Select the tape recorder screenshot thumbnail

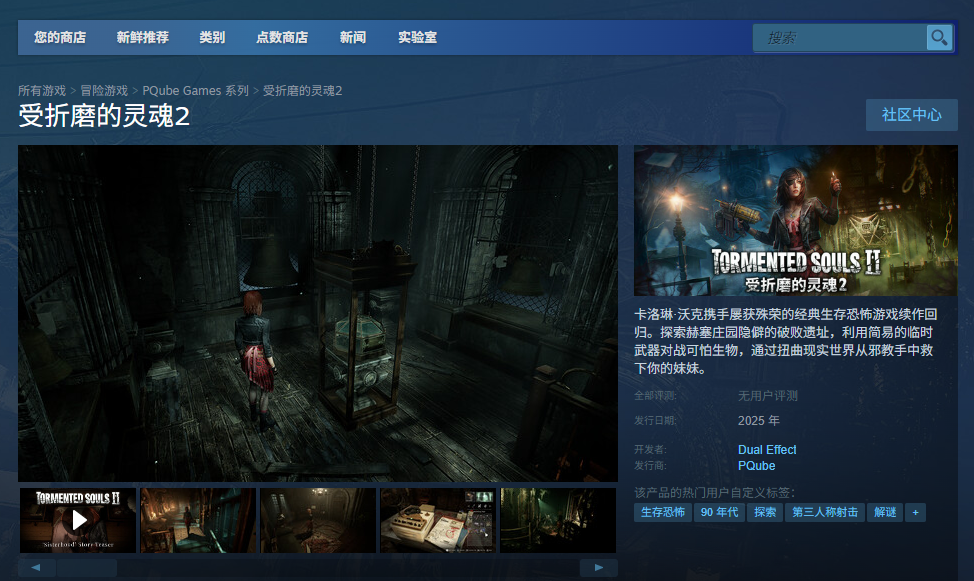pos(438,520)
